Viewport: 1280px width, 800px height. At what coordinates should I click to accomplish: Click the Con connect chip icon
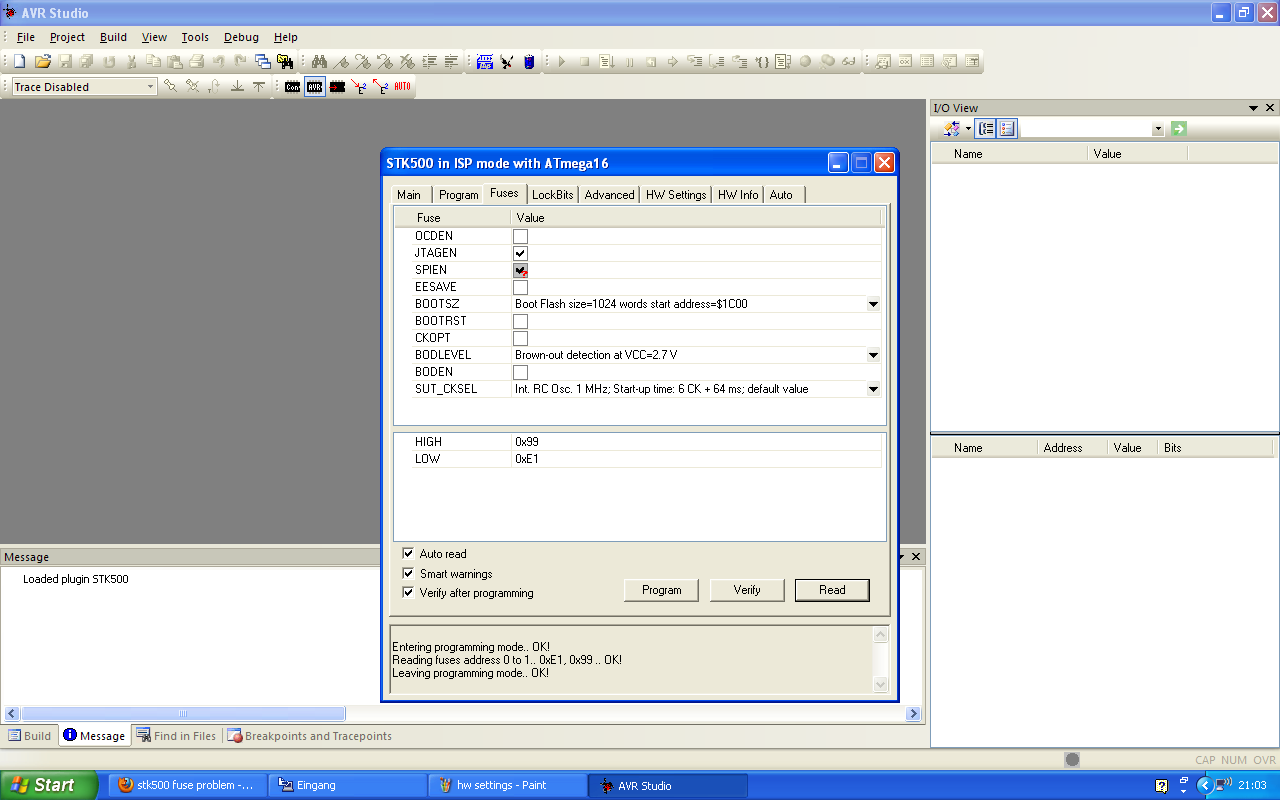[x=292, y=87]
